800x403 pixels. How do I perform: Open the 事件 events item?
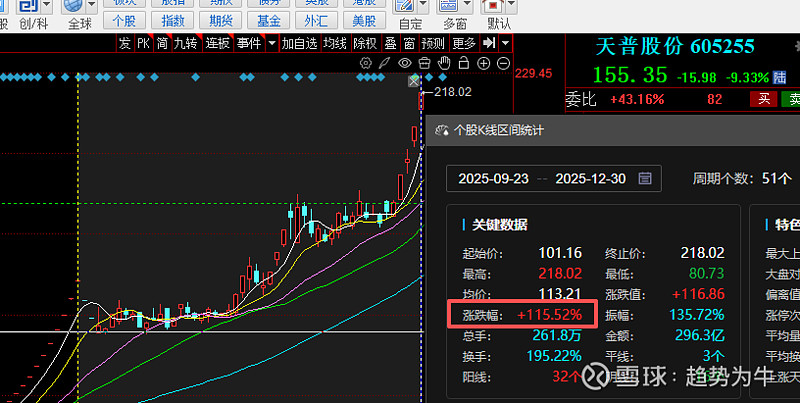click(x=249, y=43)
